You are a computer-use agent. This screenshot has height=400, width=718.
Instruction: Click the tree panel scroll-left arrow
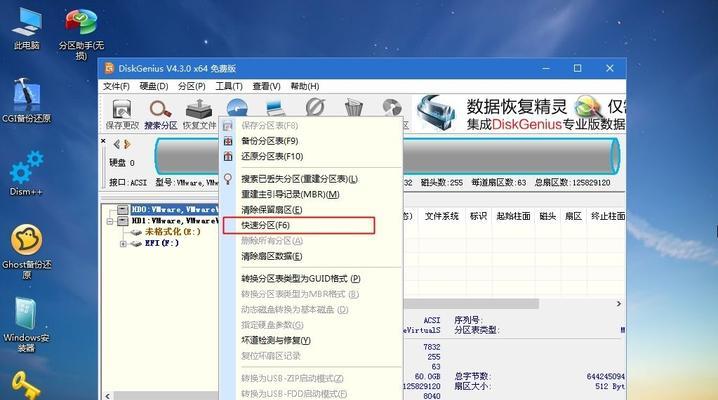click(x=108, y=396)
